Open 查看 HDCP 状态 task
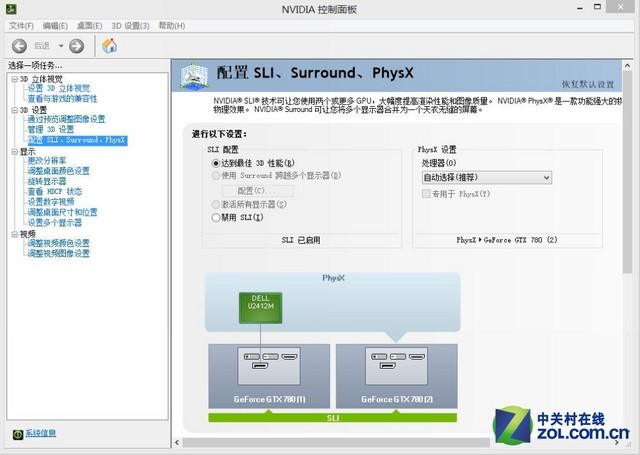640x455 pixels. pos(55,191)
